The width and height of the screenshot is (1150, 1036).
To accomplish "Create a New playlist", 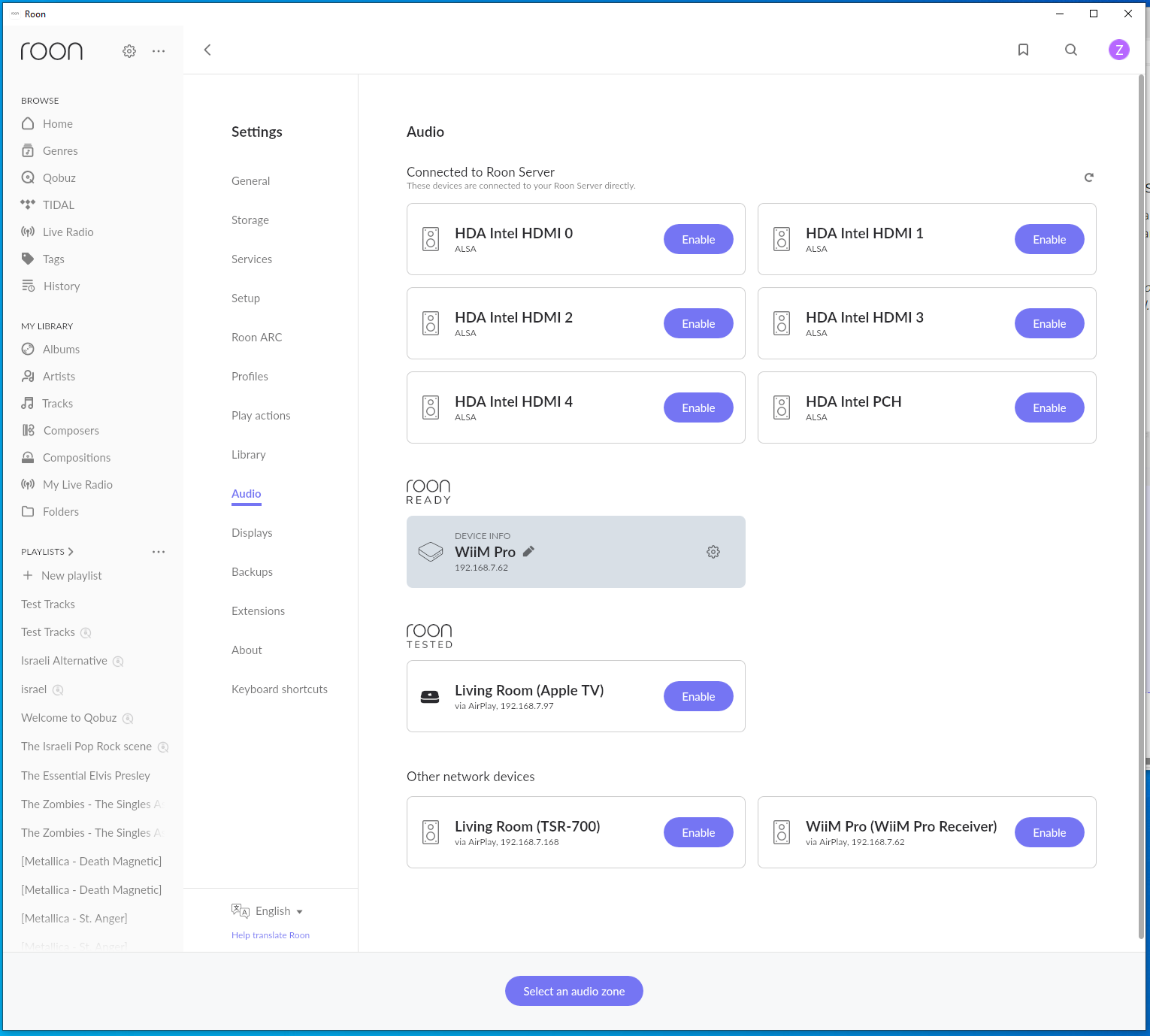I will [62, 575].
